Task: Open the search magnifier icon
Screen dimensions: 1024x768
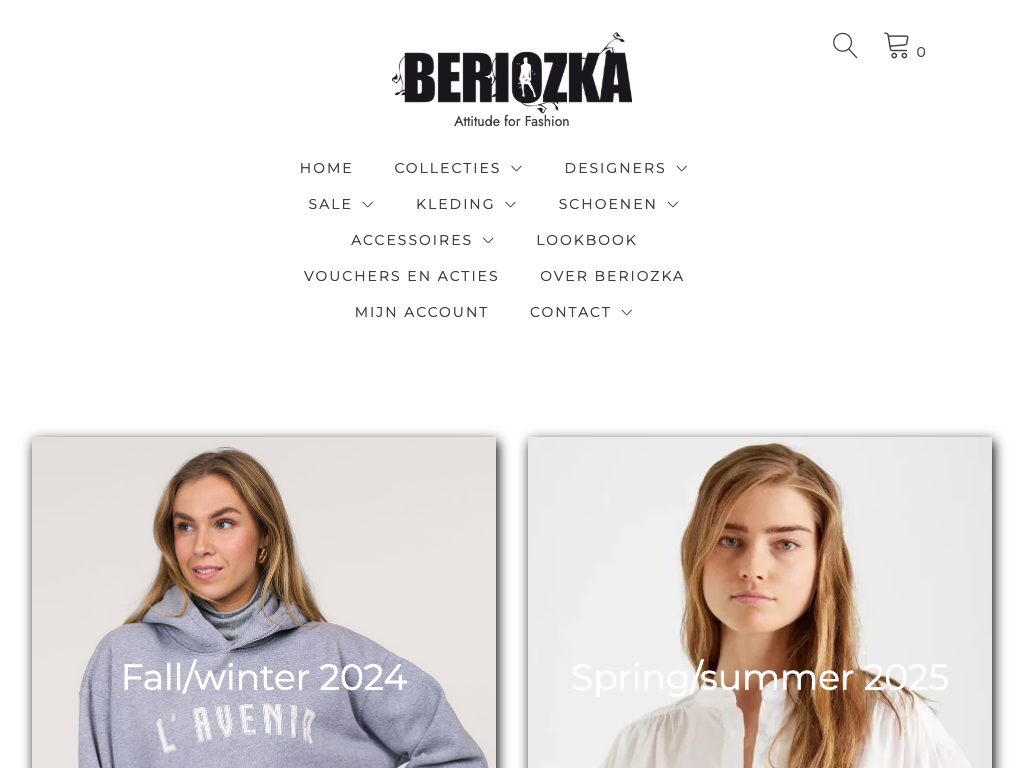Action: [844, 46]
